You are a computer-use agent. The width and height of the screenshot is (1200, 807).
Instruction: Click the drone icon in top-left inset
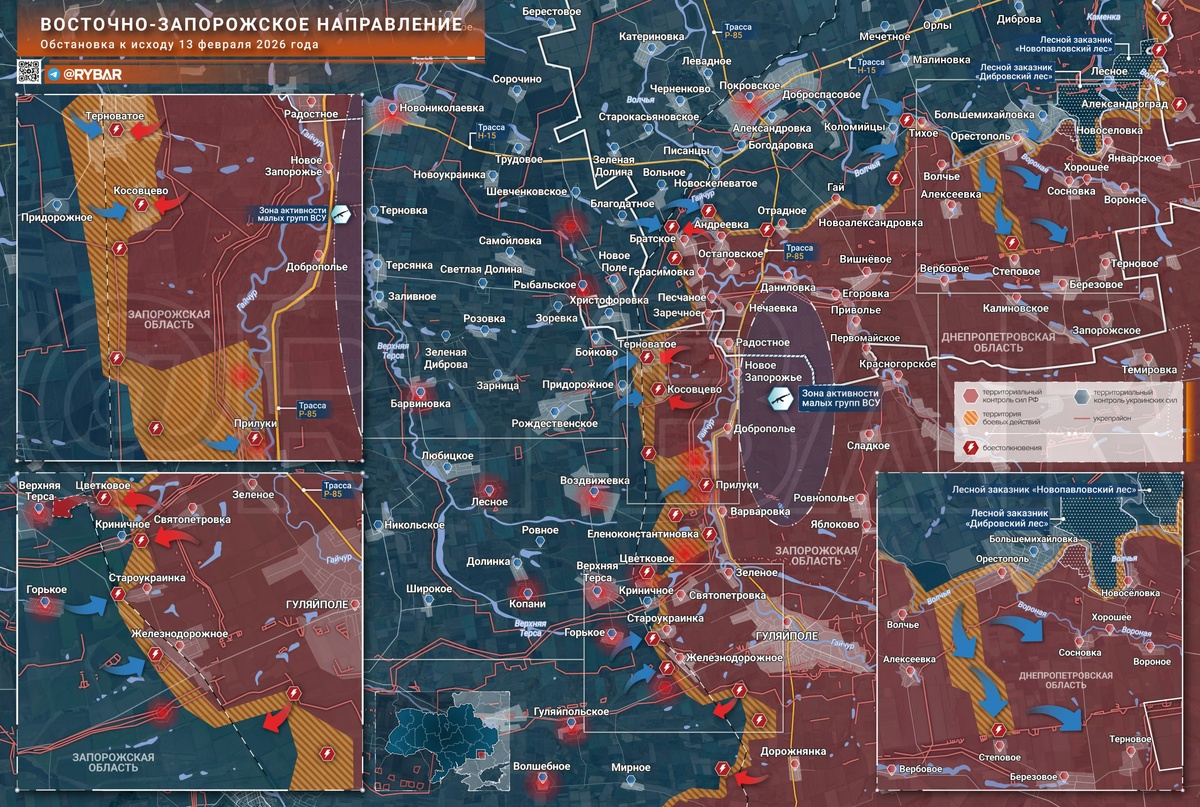pos(341,214)
